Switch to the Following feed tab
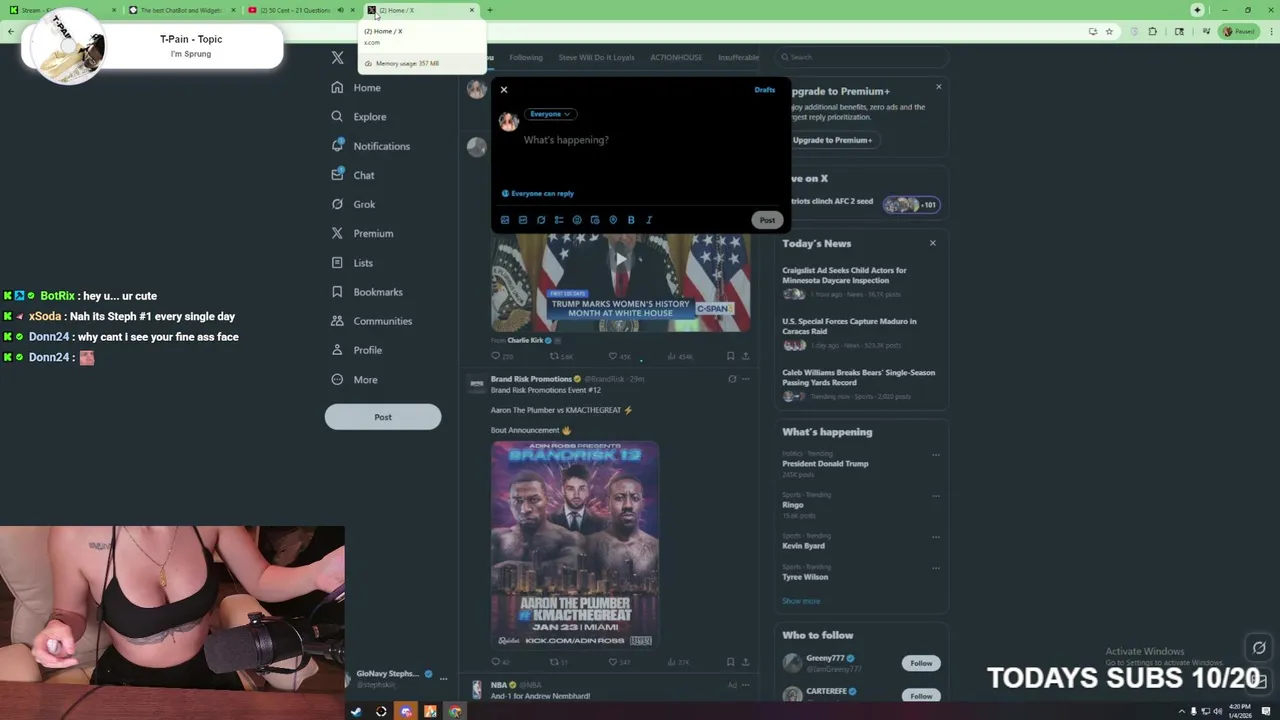1280x720 pixels. (526, 57)
